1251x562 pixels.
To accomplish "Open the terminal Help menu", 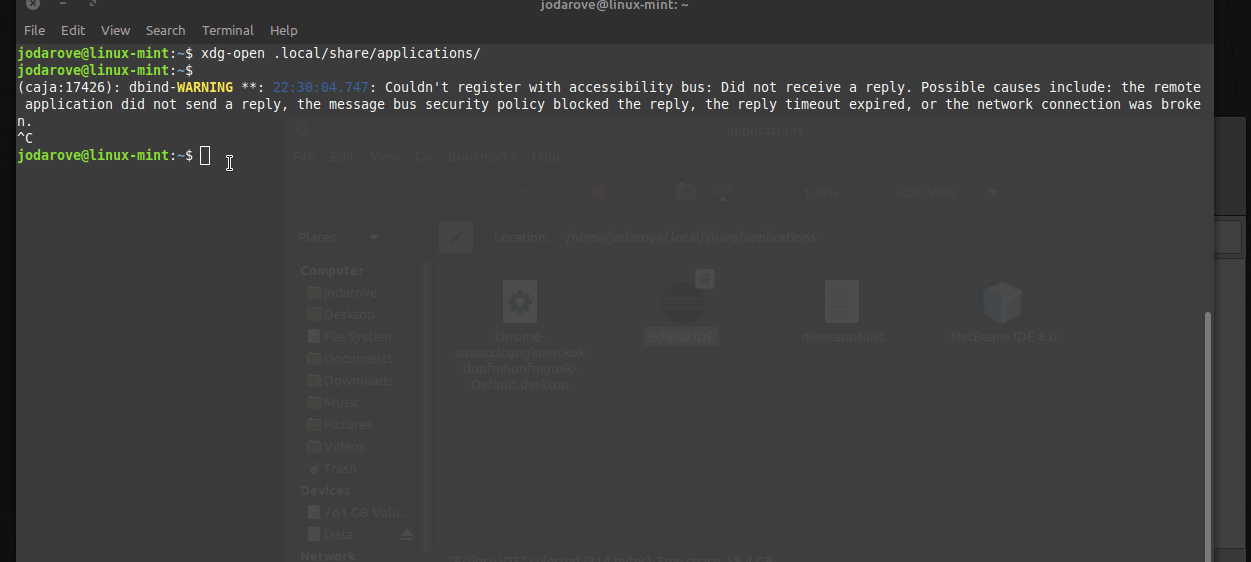I will 284,30.
